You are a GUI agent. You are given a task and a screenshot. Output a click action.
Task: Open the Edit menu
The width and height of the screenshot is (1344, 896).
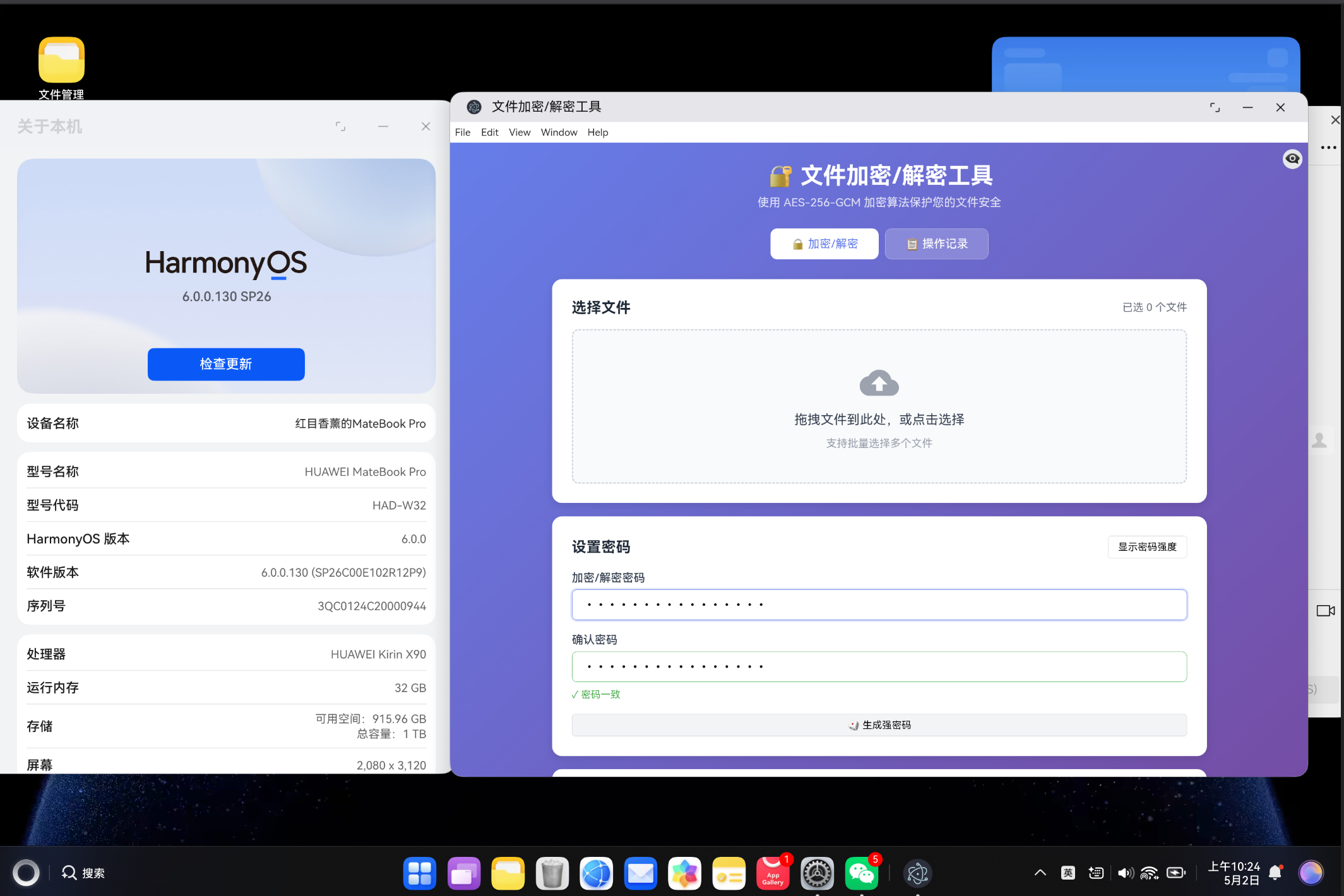pyautogui.click(x=489, y=133)
